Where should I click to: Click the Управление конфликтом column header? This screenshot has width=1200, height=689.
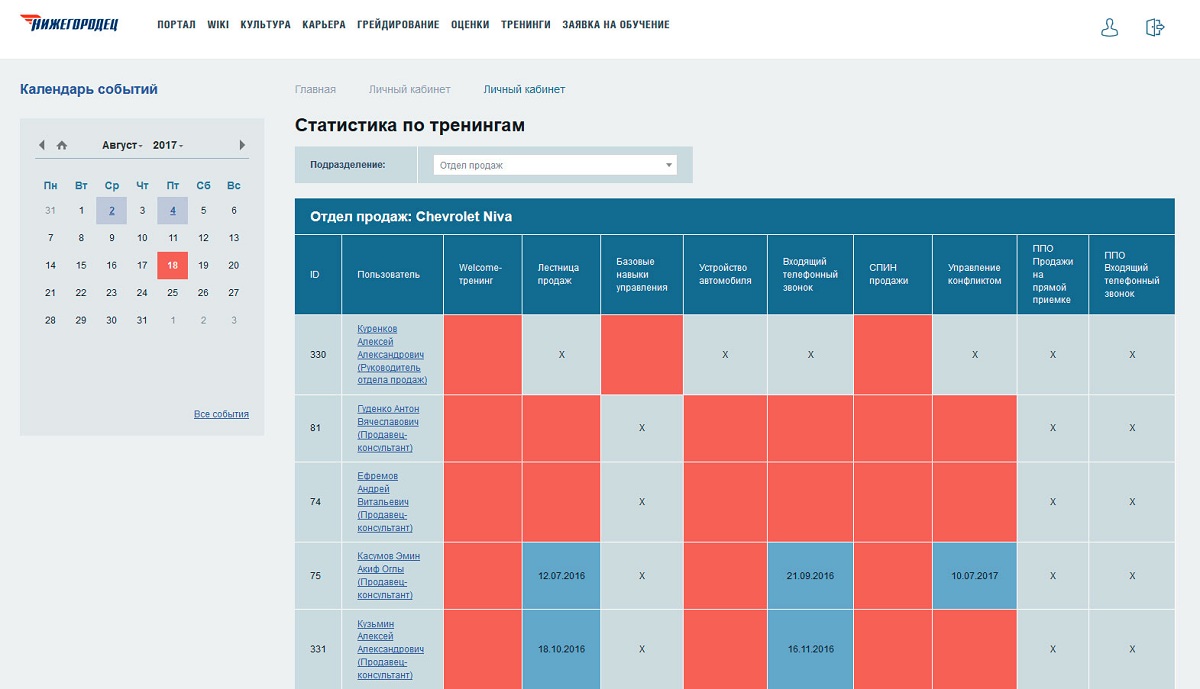(x=974, y=274)
